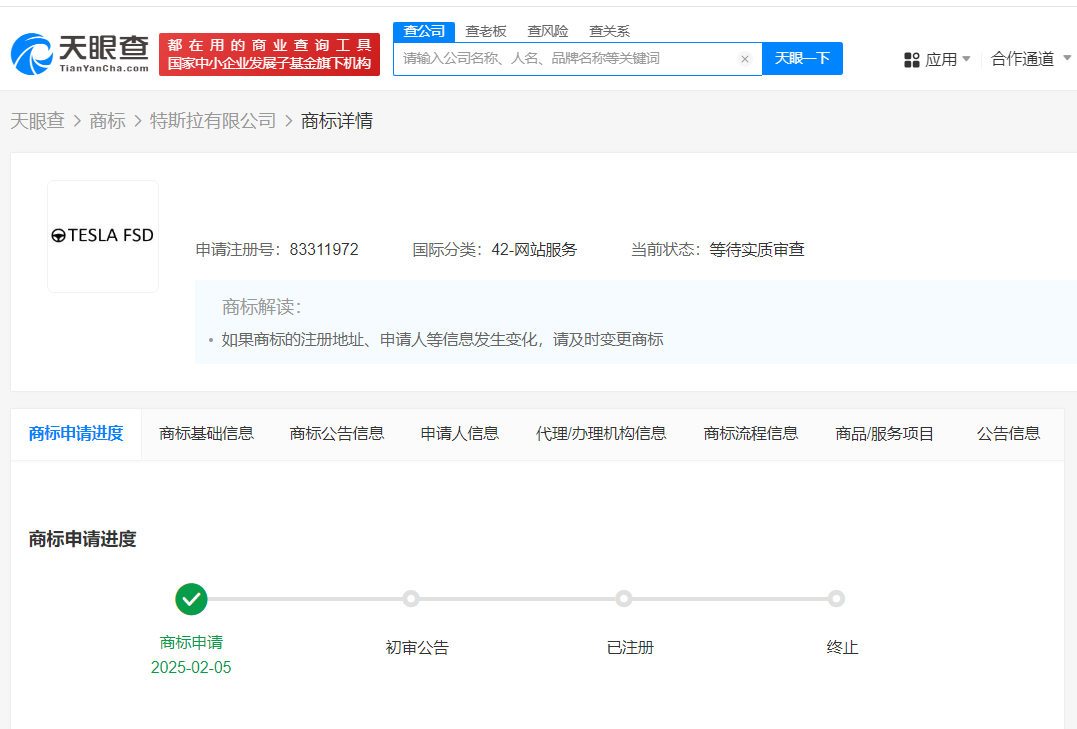Open the 申请人信息 tab
This screenshot has width=1077, height=729.
459,434
